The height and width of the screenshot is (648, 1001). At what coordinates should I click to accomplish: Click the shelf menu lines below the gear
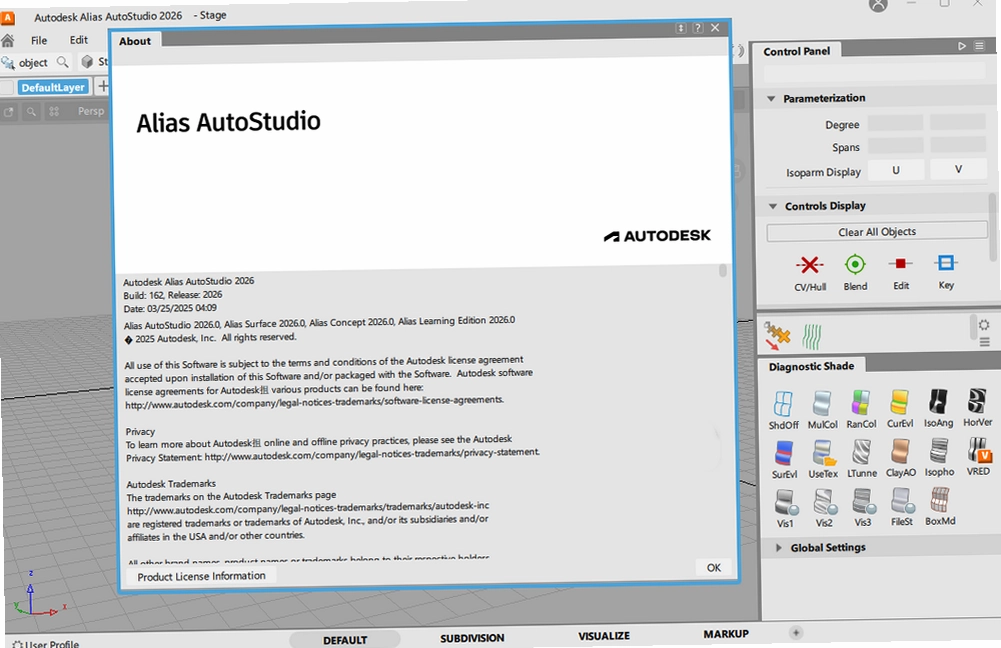984,342
